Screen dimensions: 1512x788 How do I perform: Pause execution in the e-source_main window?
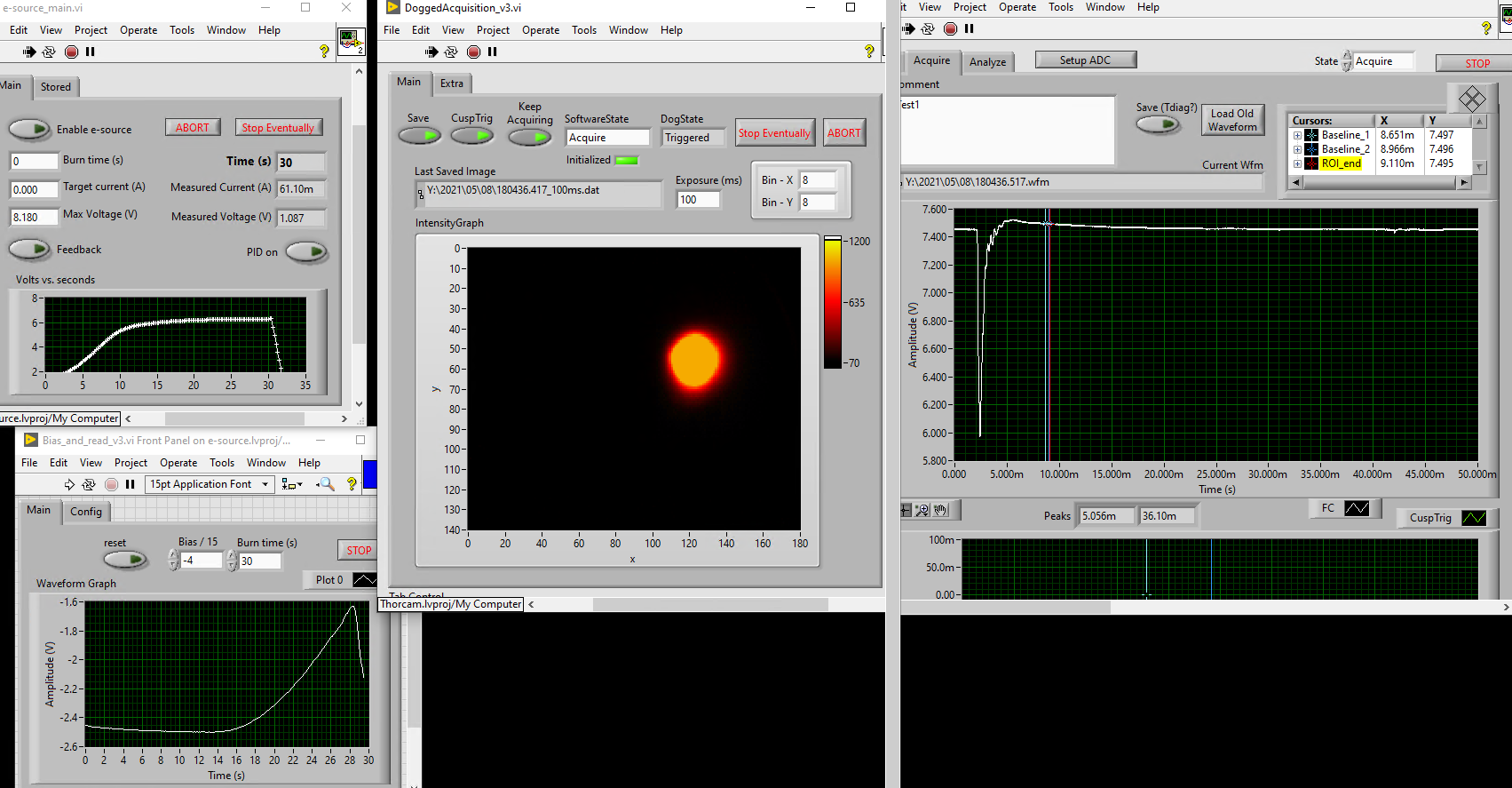pos(90,52)
